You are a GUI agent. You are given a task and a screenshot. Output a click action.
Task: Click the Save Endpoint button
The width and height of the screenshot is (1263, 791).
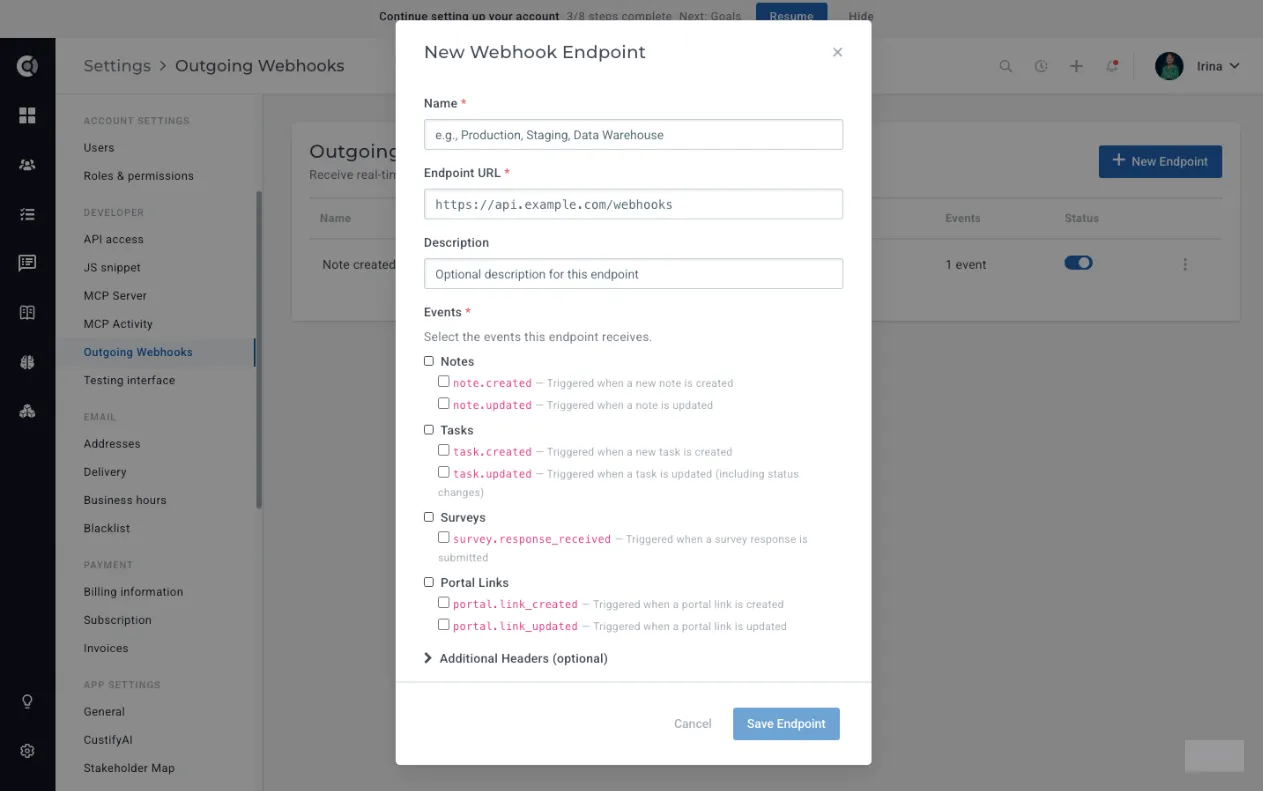(x=786, y=724)
